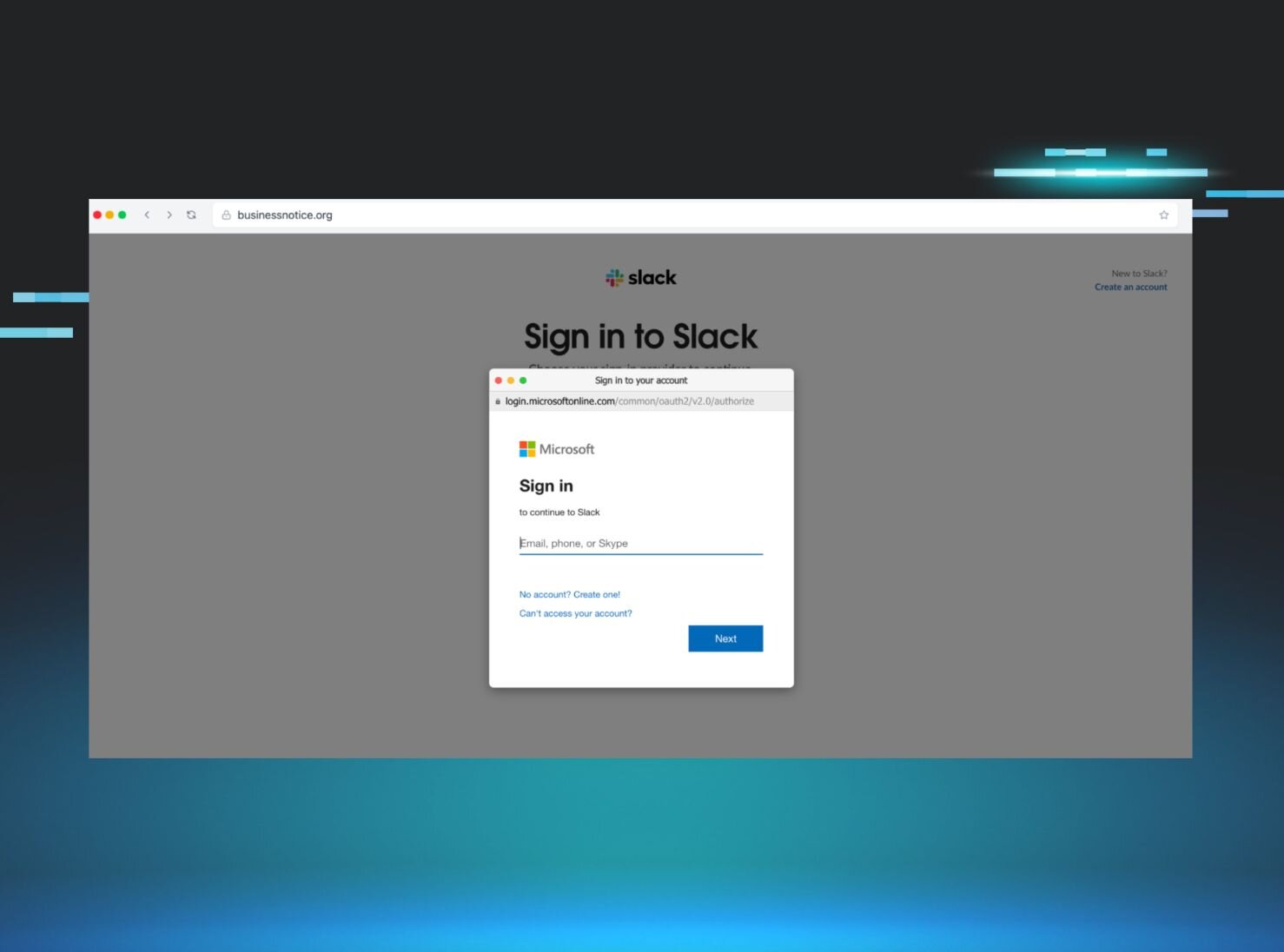Screen dimensions: 1284x952
Task: Open "Can't access your account?" link
Action: click(576, 613)
